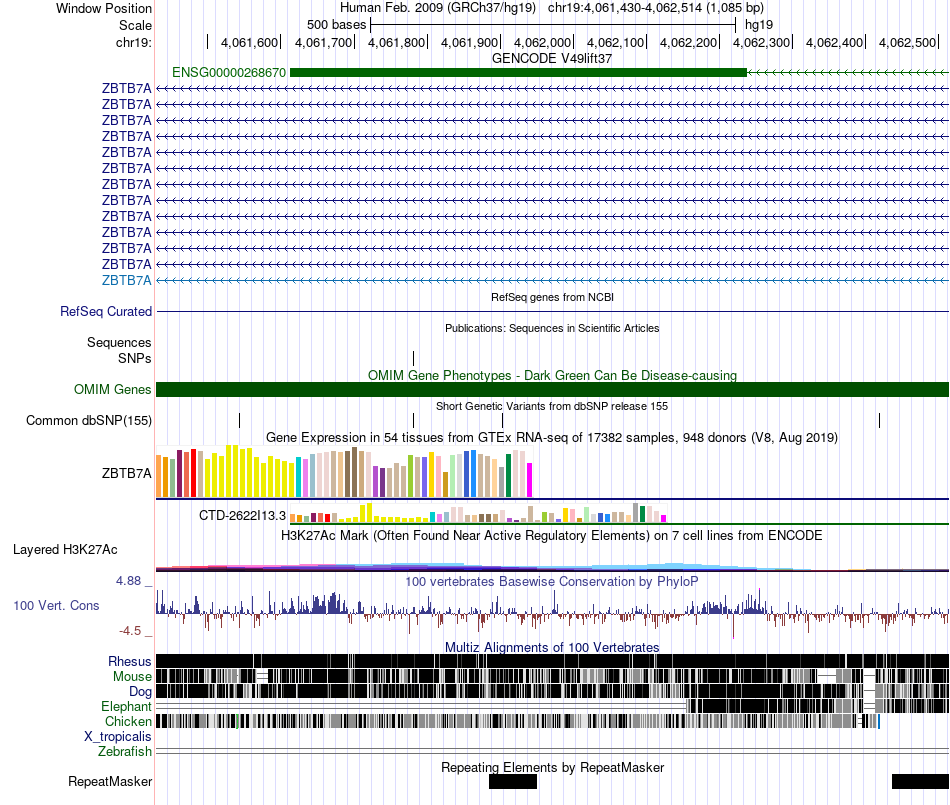
Task: Select the RepeatMasker block below 4,062,000
Action: pos(513,782)
